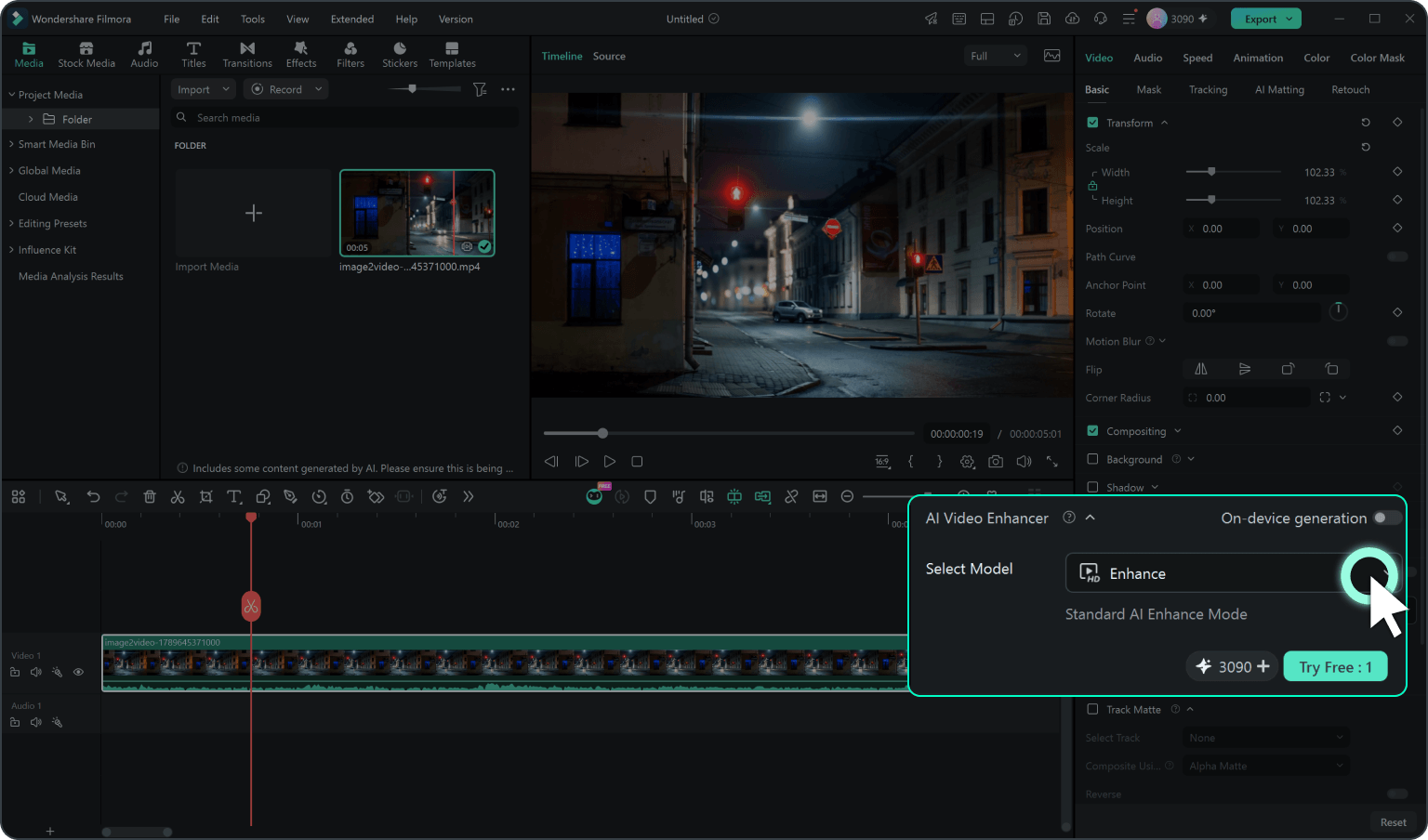1428x840 pixels.
Task: Click the preview playback progress slider
Action: pyautogui.click(x=729, y=433)
